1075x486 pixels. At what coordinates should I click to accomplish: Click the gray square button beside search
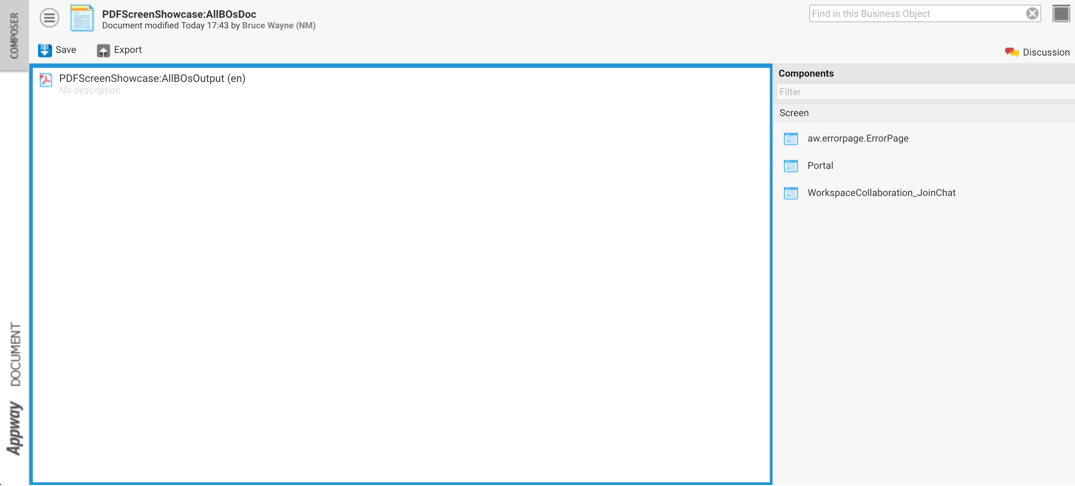[1061, 14]
